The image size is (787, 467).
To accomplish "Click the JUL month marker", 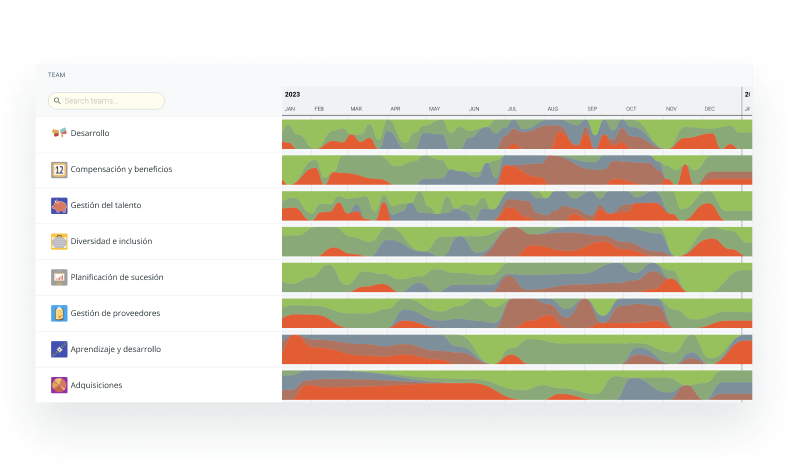I will click(512, 109).
